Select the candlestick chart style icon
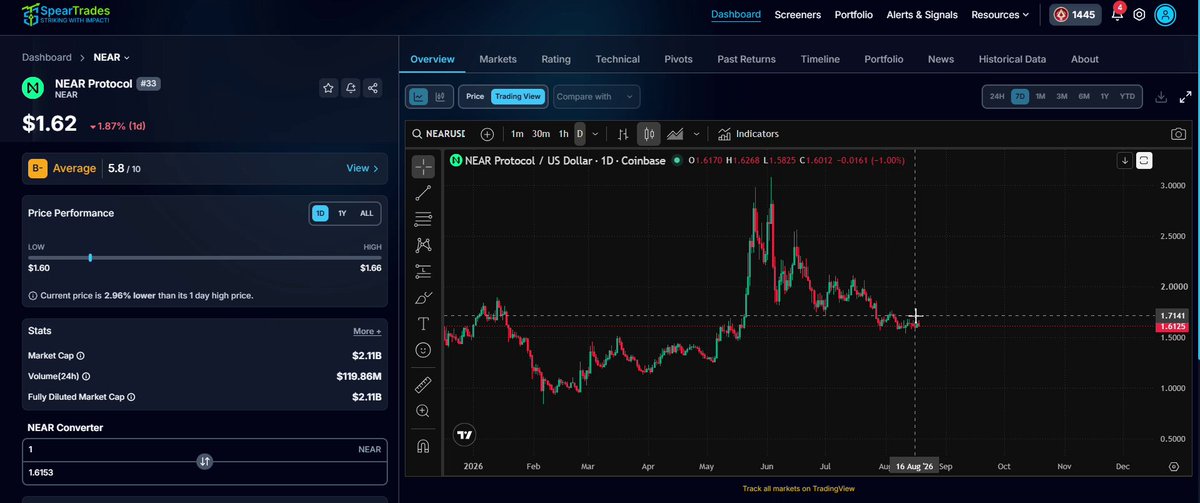 (x=648, y=133)
